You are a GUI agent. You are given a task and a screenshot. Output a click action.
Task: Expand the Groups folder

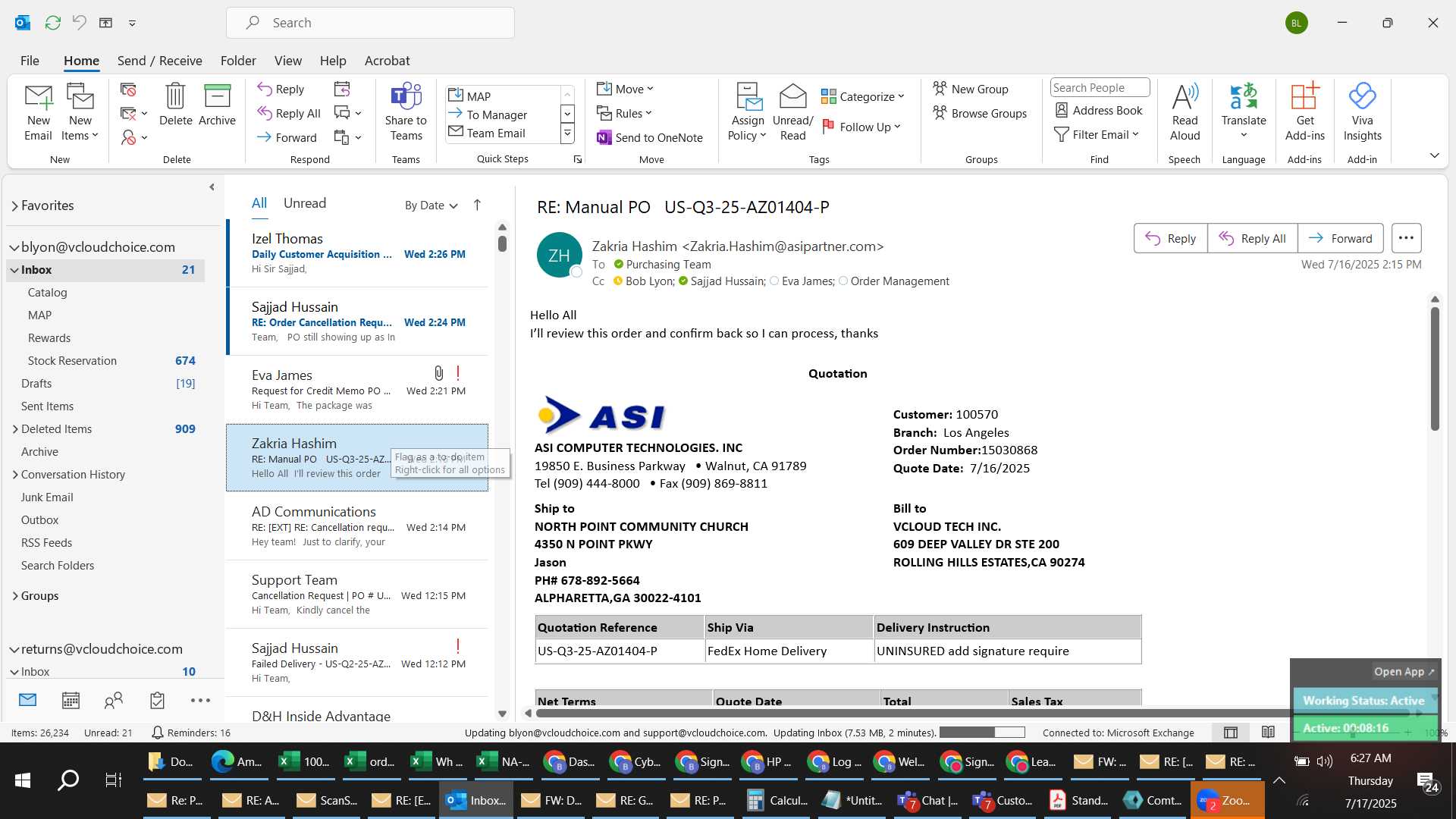[15, 596]
